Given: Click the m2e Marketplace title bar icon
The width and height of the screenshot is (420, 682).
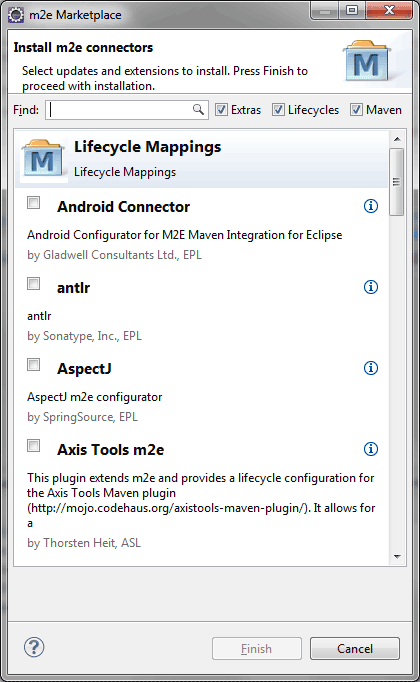Looking at the screenshot, I should coord(16,15).
